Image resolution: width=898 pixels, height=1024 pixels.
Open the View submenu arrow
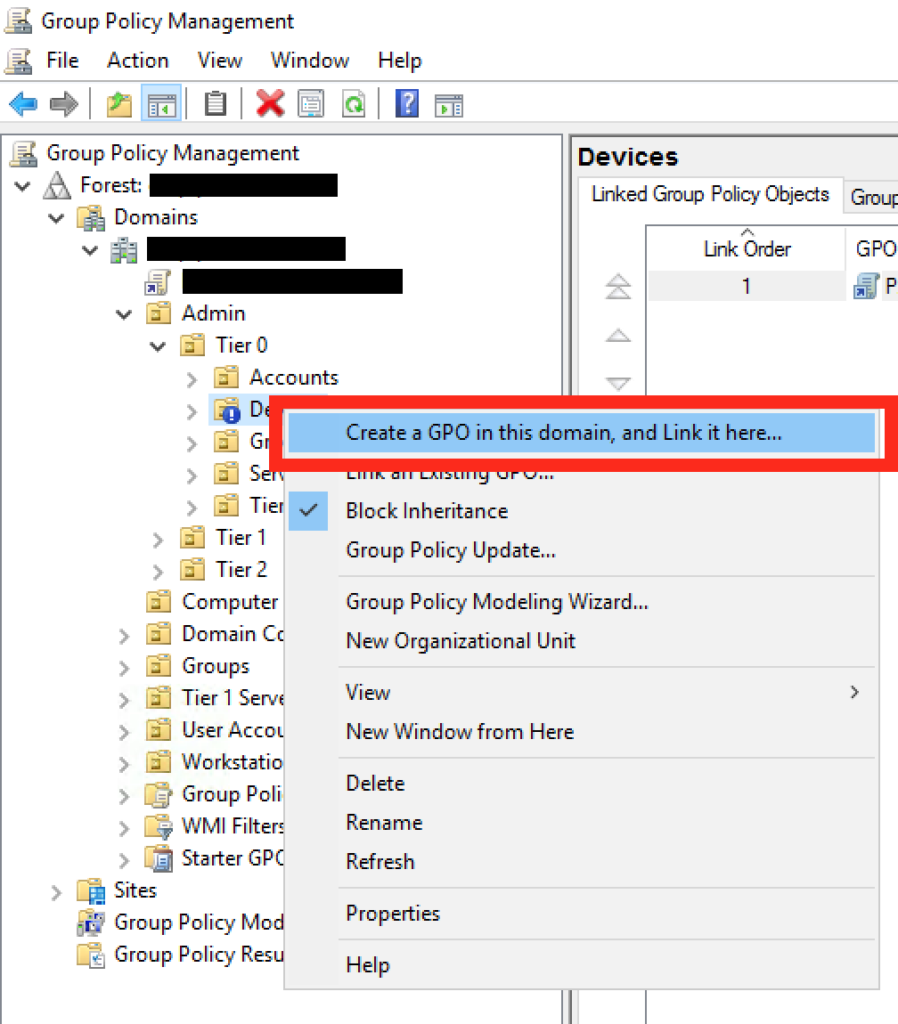point(854,692)
